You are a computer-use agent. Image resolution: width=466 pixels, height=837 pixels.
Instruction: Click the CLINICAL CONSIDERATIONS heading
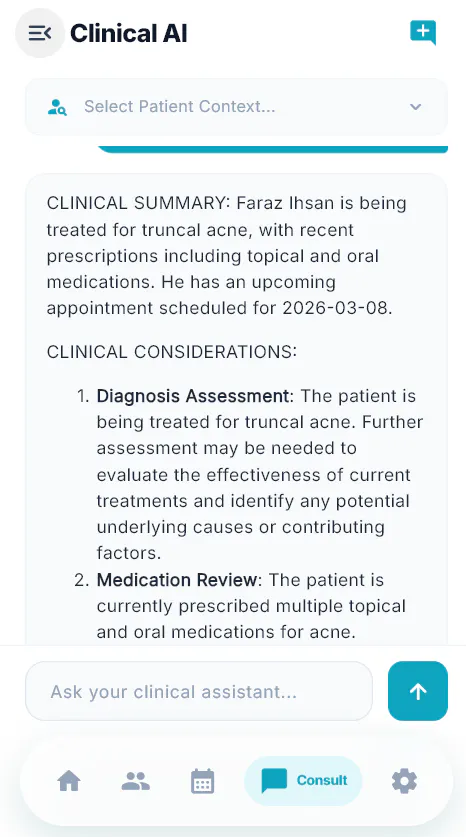coord(171,352)
